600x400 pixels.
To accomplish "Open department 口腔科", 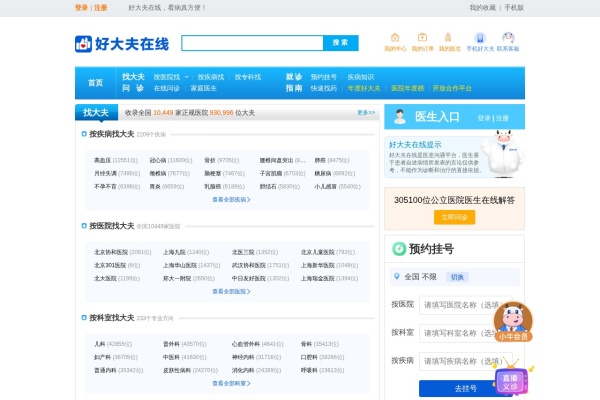I will tap(309, 357).
